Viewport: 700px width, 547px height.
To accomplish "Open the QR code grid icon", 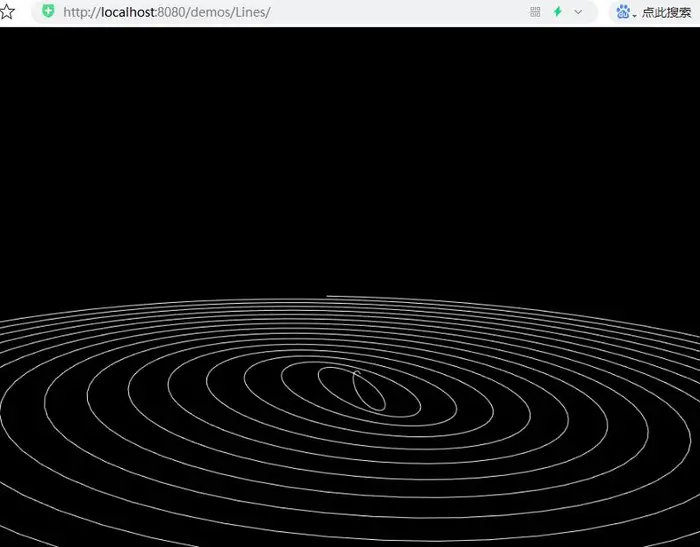I will pos(535,12).
